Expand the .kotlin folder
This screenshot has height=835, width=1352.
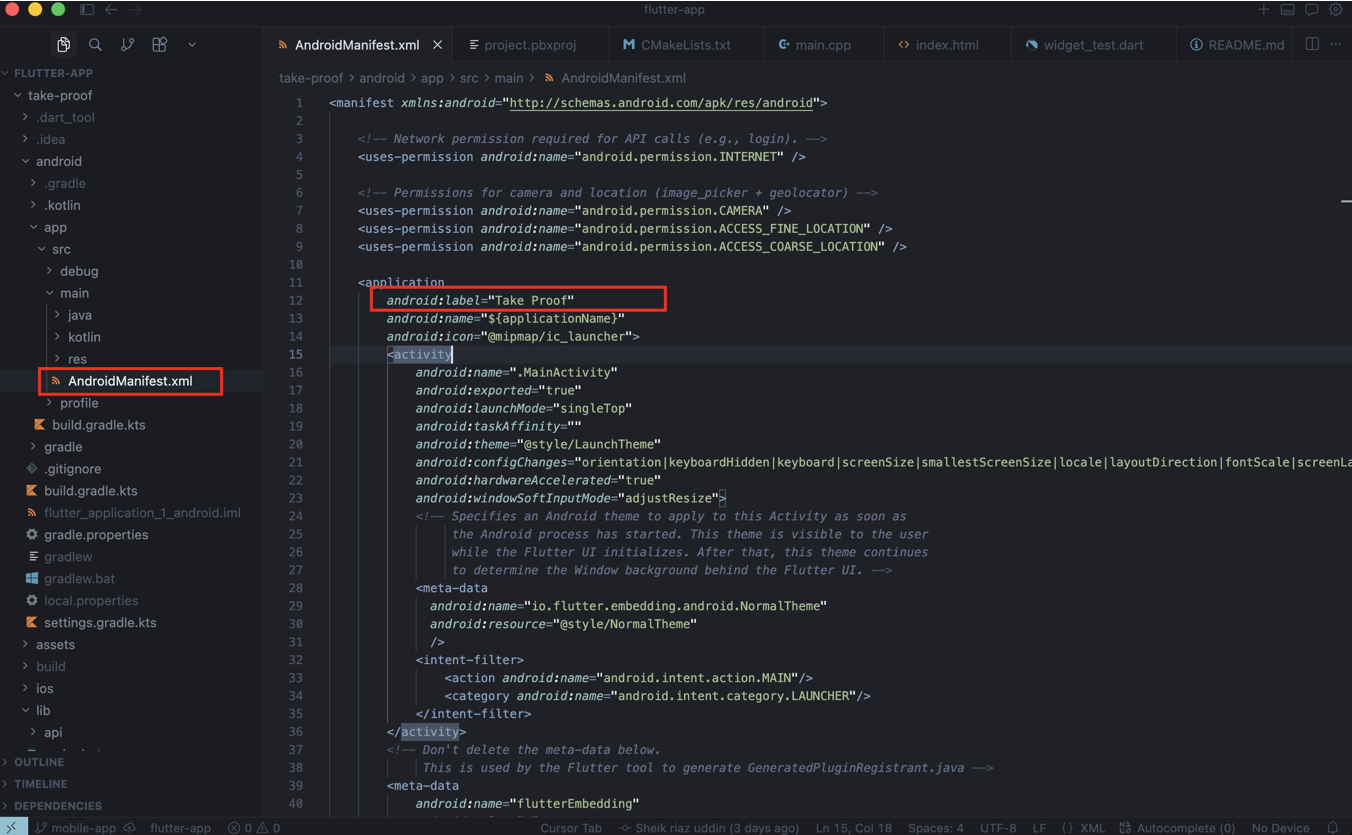click(131, 205)
